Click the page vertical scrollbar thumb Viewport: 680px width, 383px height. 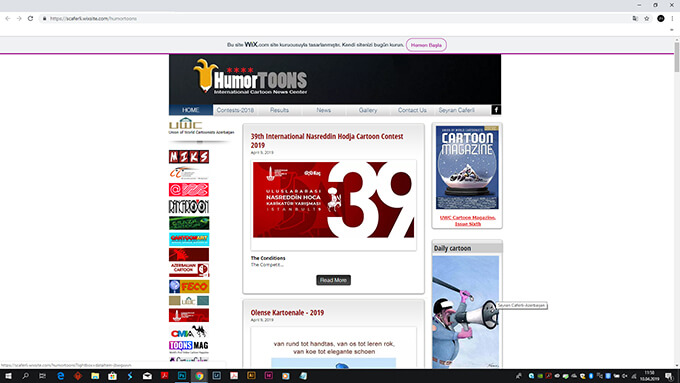(x=677, y=56)
